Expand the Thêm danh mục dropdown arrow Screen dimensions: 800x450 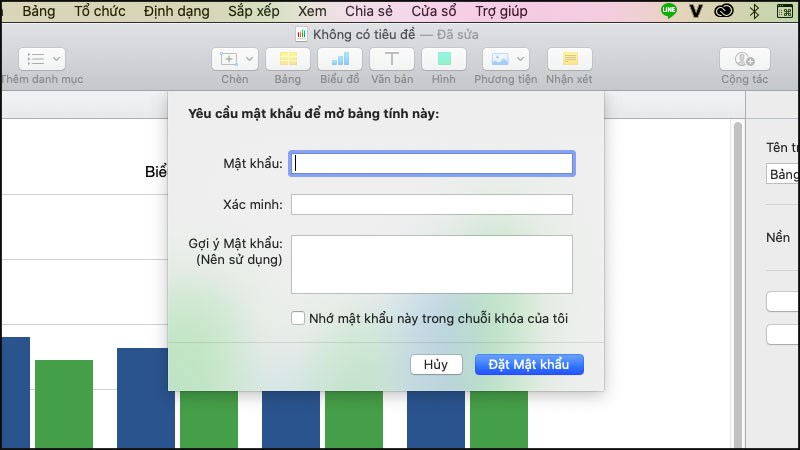[x=57, y=59]
